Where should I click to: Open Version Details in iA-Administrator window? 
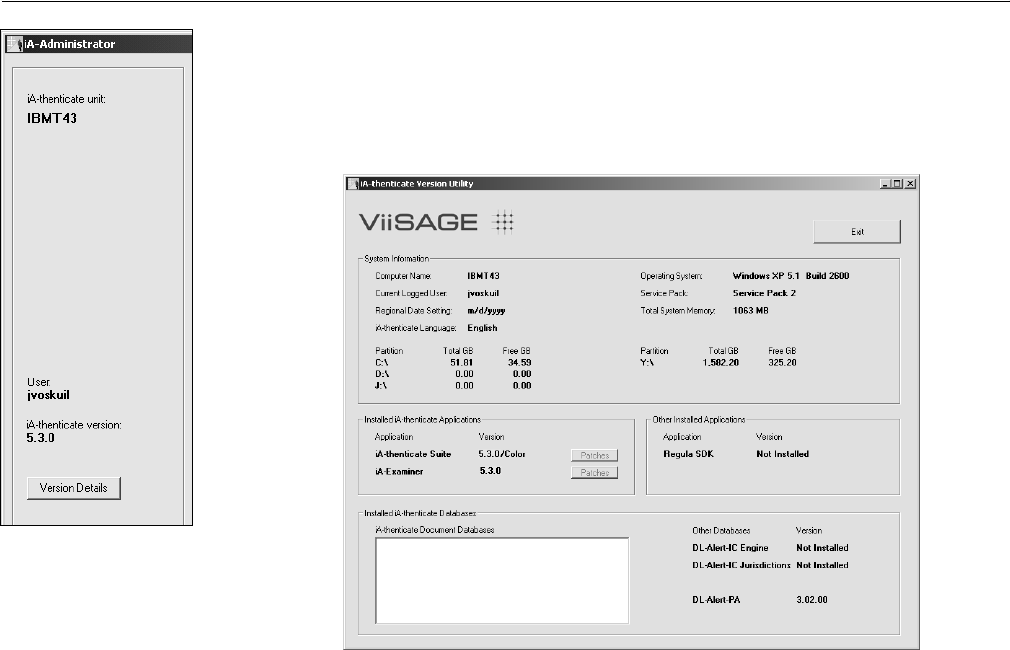pyautogui.click(x=73, y=488)
